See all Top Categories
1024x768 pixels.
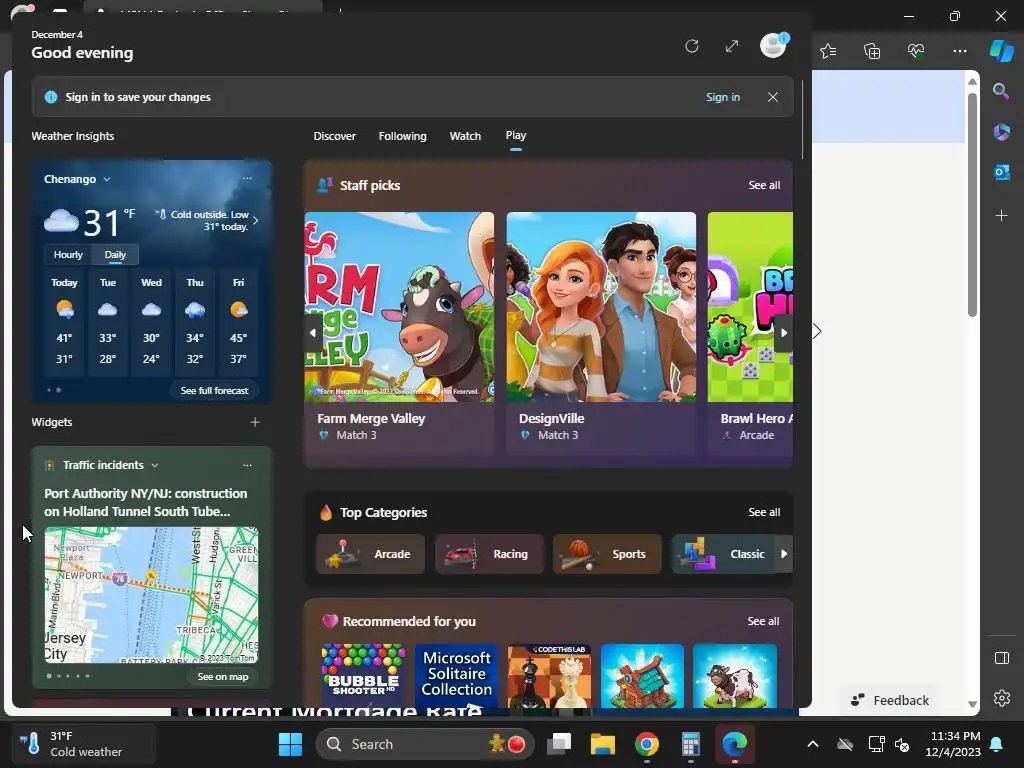(x=764, y=512)
